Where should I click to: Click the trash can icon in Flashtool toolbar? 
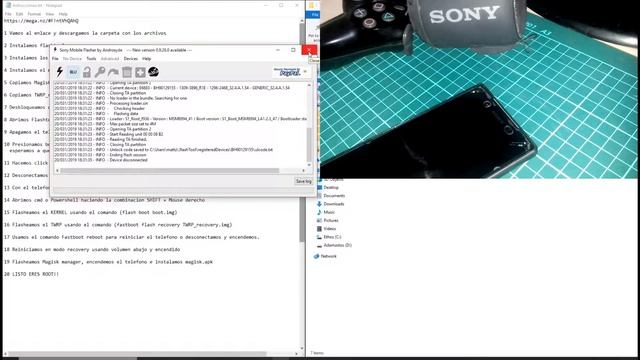127,72
